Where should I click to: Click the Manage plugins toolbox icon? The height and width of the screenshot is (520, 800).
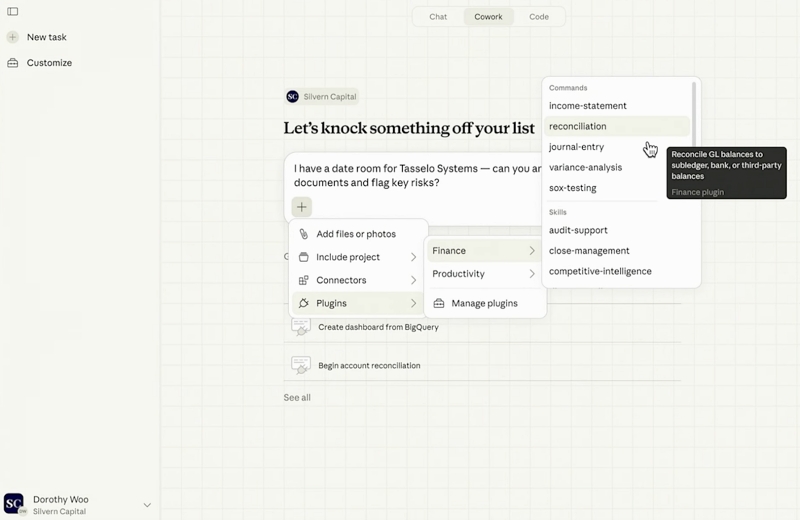439,303
